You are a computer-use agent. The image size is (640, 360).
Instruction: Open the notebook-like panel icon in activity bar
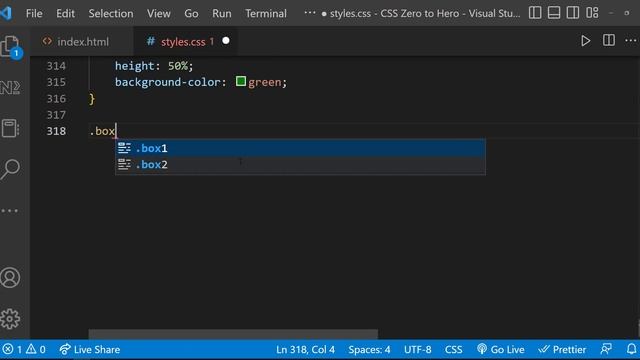click(x=10, y=128)
